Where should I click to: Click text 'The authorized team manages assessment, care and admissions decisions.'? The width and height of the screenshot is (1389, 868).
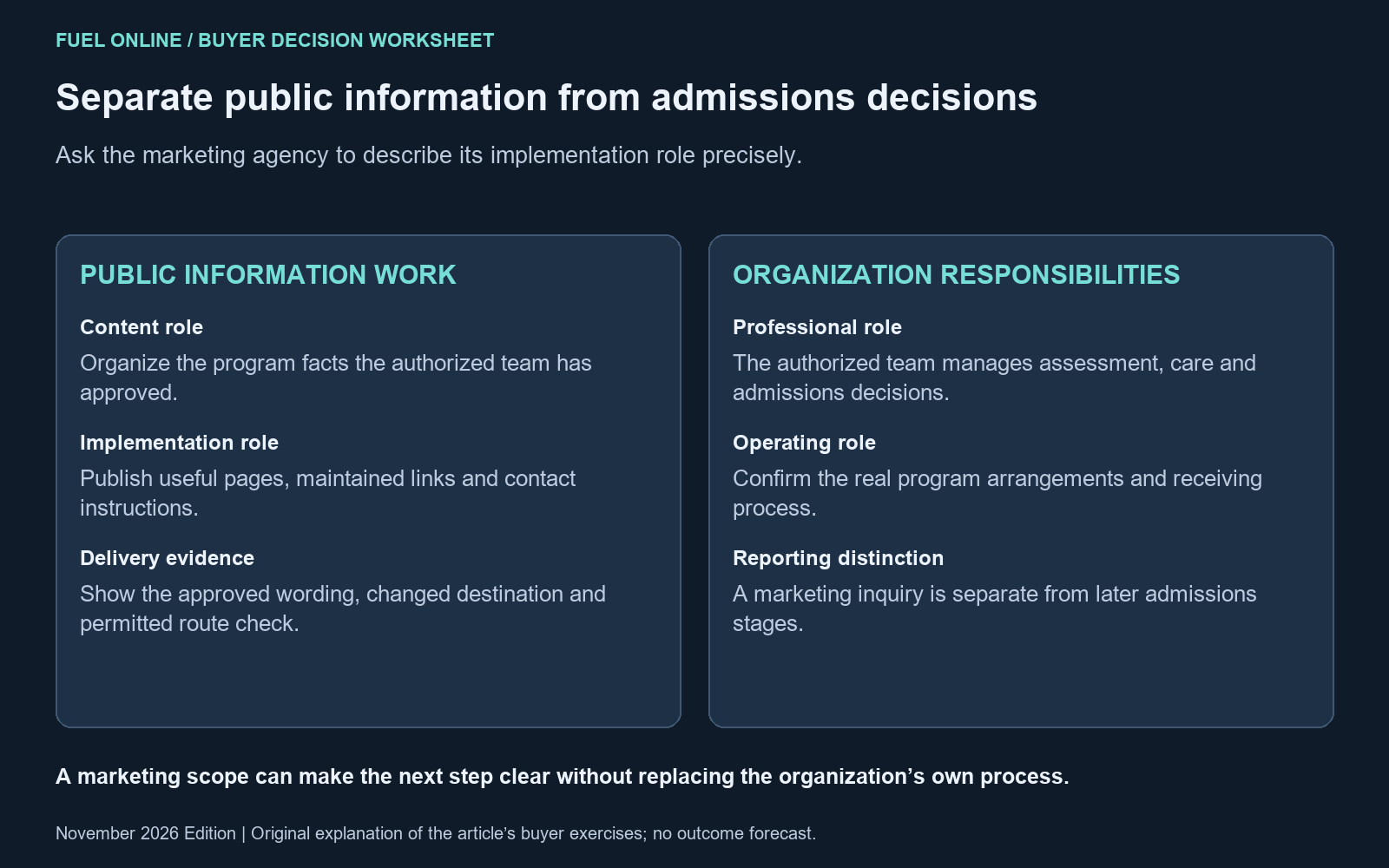994,378
